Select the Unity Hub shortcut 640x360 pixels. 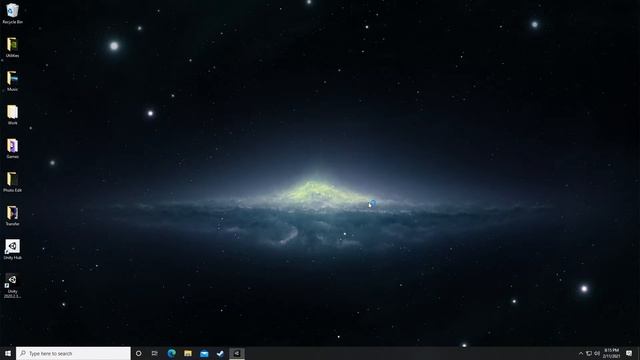[x=12, y=249]
